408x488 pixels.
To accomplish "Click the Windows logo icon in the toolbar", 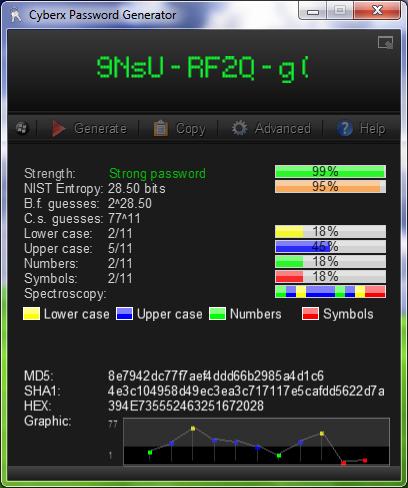I will coord(22,128).
